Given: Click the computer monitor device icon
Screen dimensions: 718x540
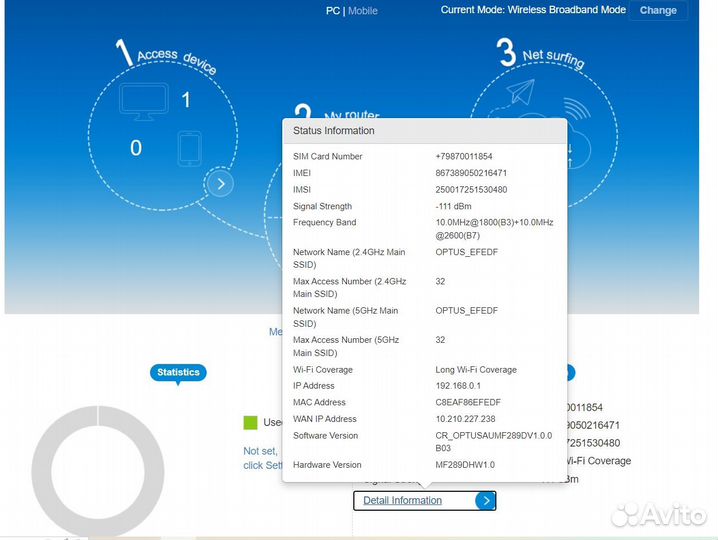Looking at the screenshot, I should point(144,102).
